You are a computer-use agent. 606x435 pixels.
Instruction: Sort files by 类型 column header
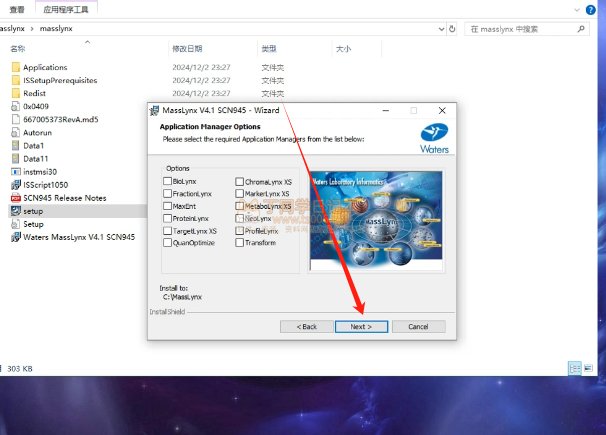(x=269, y=49)
